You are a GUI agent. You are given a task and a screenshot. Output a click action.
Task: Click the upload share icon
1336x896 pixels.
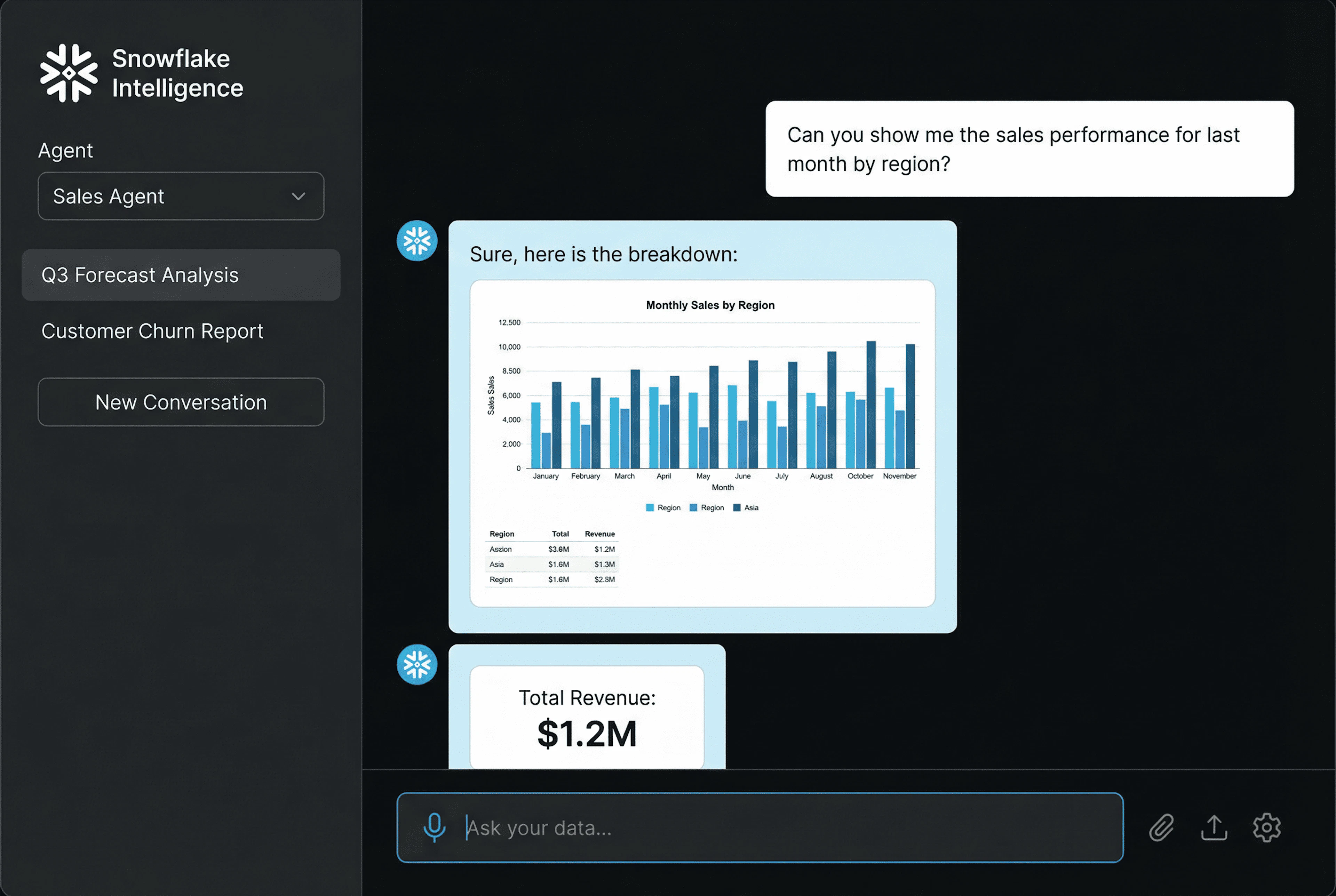[1214, 827]
